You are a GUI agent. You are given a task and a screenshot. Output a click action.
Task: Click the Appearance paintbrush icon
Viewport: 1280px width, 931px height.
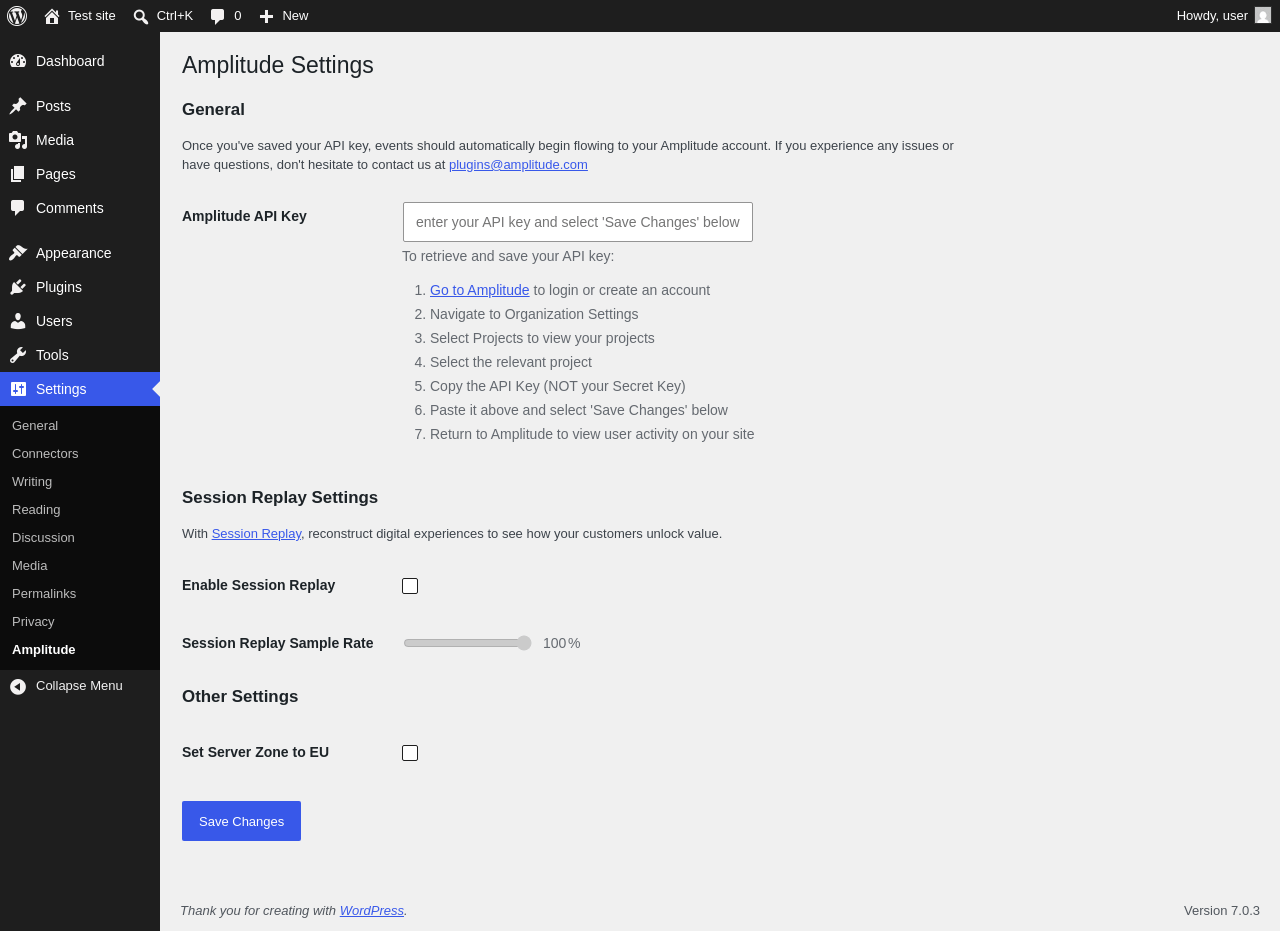pos(18,253)
